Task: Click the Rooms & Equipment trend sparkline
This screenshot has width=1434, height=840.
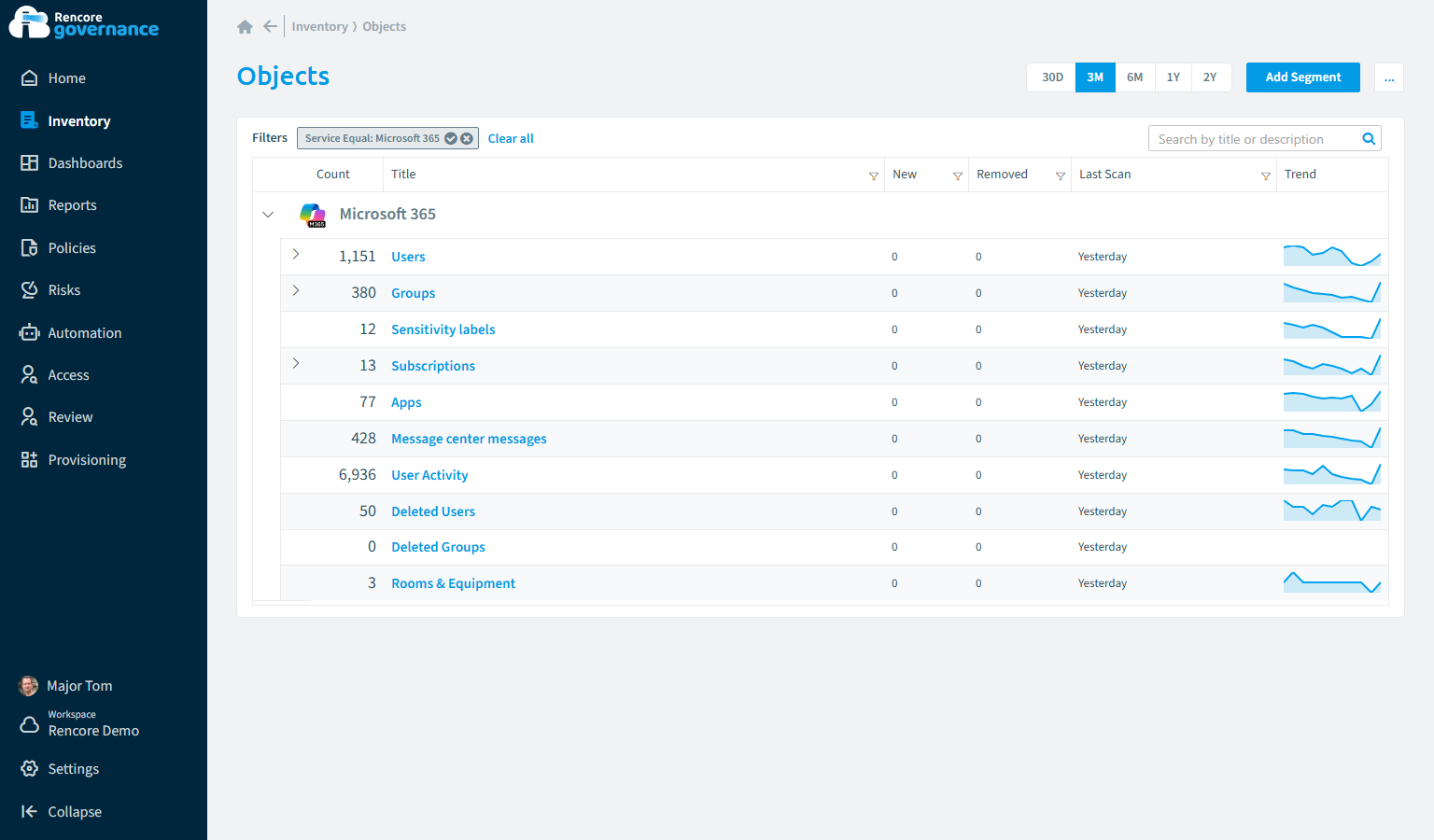Action: click(x=1332, y=582)
